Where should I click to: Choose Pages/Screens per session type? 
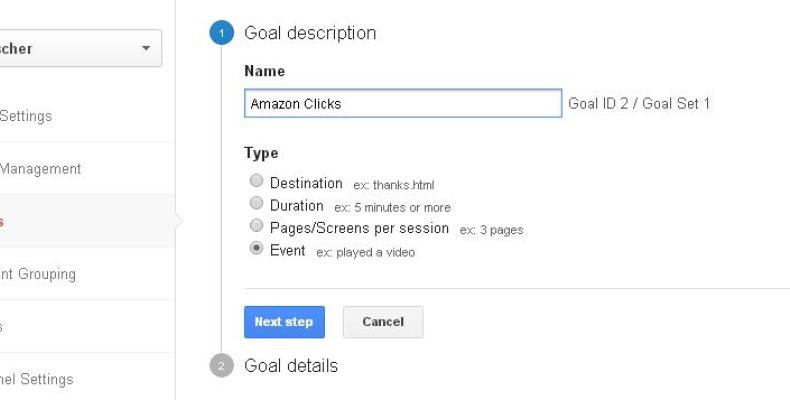tap(257, 227)
